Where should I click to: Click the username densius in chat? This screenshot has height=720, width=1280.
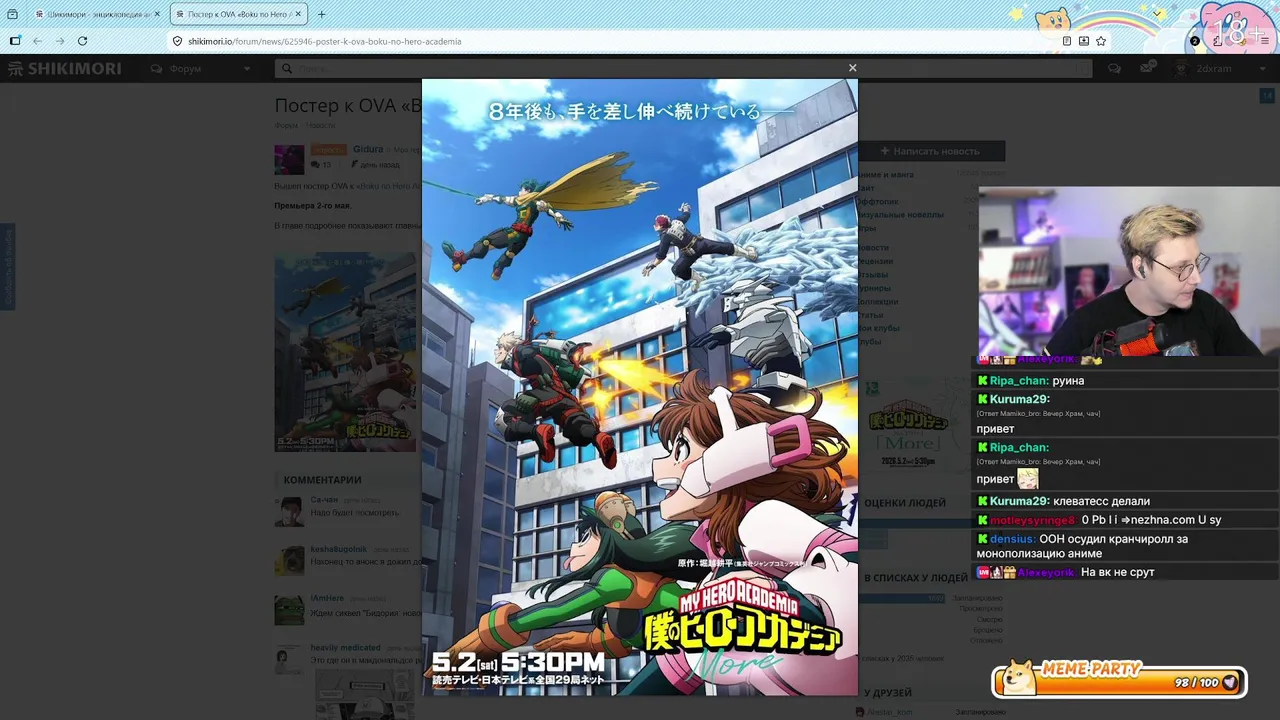1013,539
